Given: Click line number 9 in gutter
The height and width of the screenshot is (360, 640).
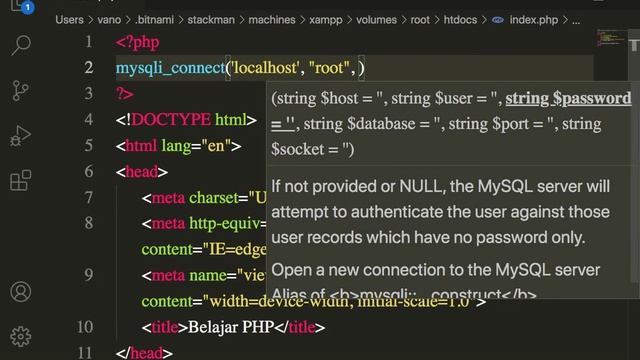Looking at the screenshot, I should tap(89, 275).
